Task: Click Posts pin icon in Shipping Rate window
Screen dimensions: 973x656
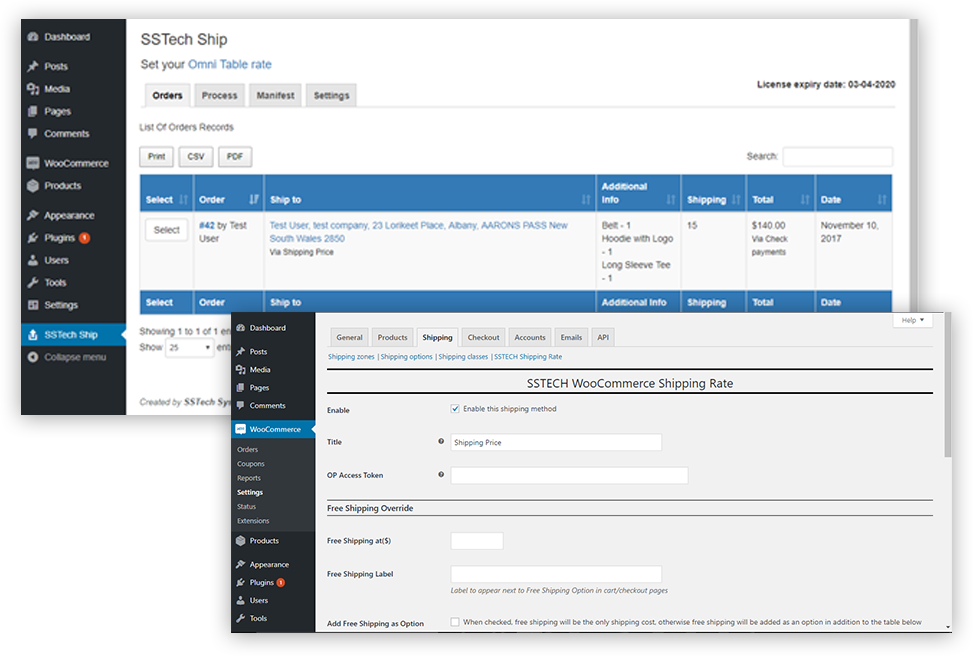Action: point(241,351)
